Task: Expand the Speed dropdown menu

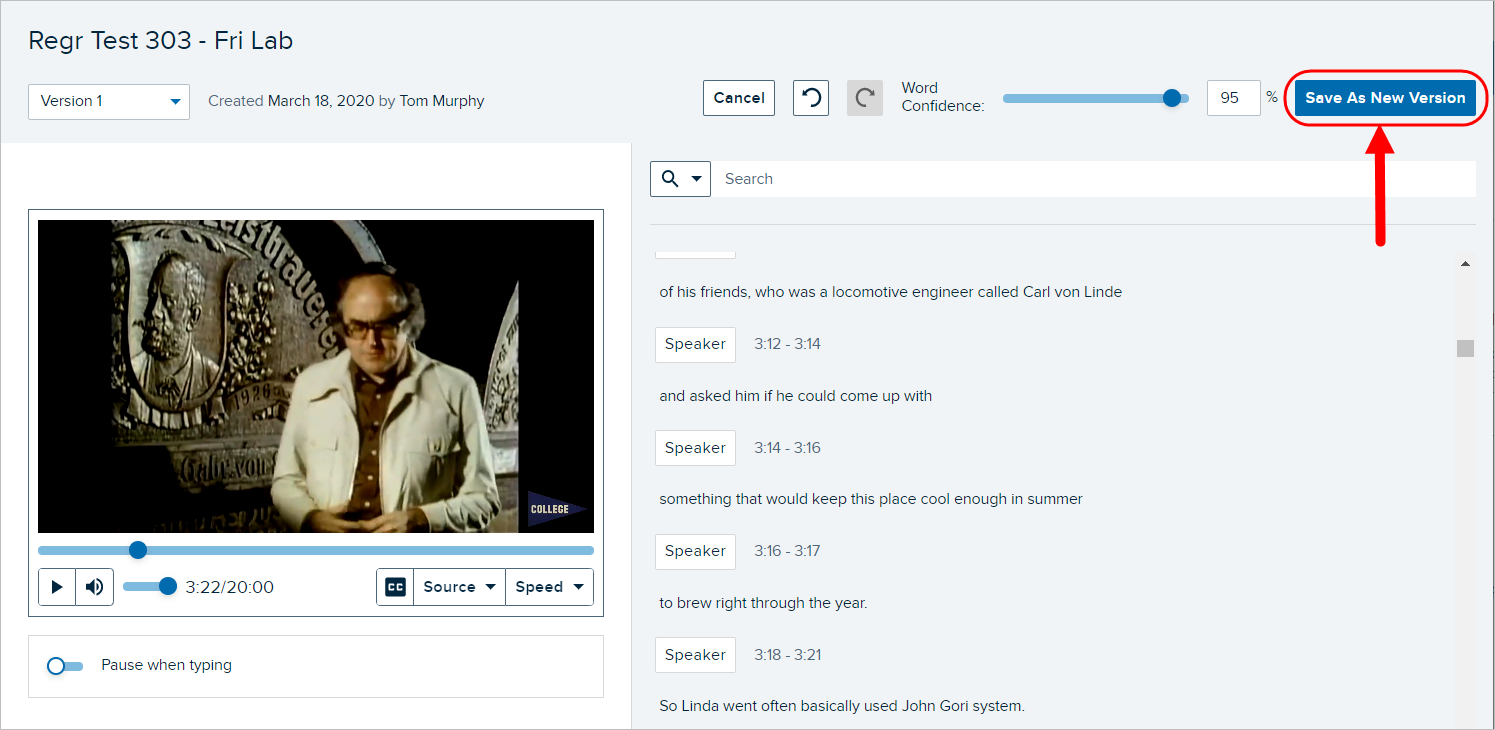Action: point(549,587)
